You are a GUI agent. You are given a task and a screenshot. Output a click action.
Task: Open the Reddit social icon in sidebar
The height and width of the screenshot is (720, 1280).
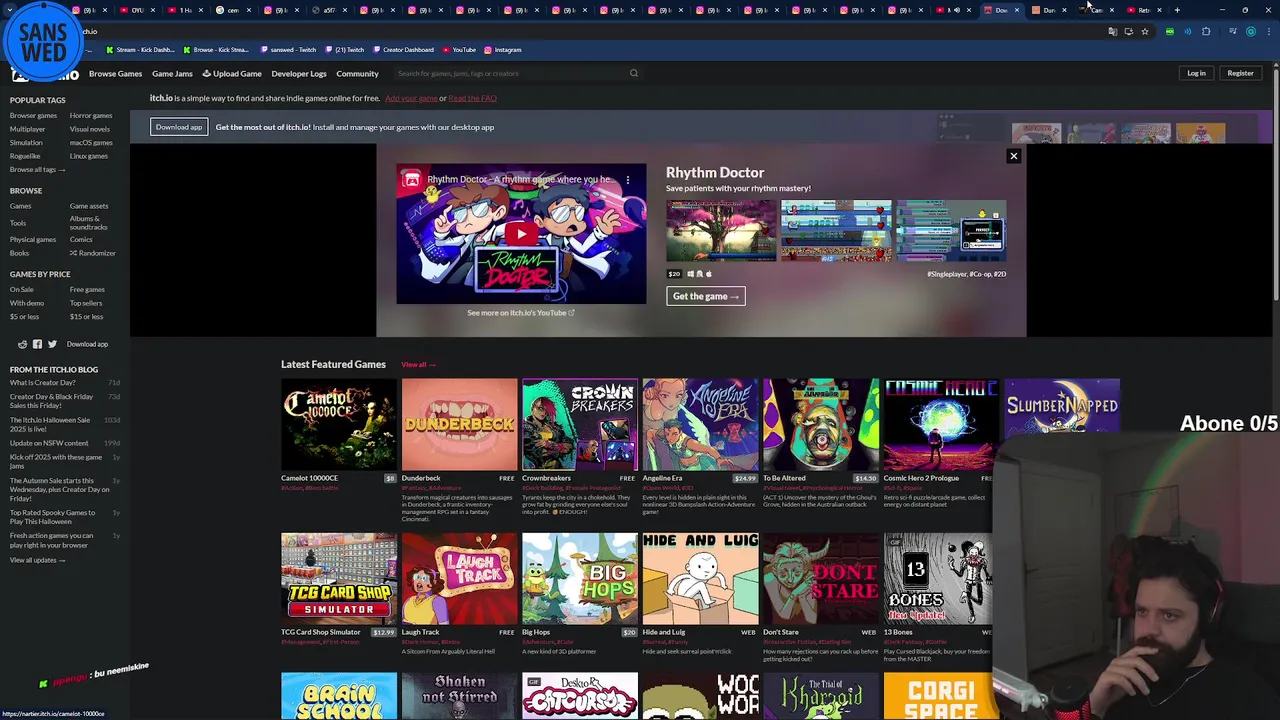(22, 344)
